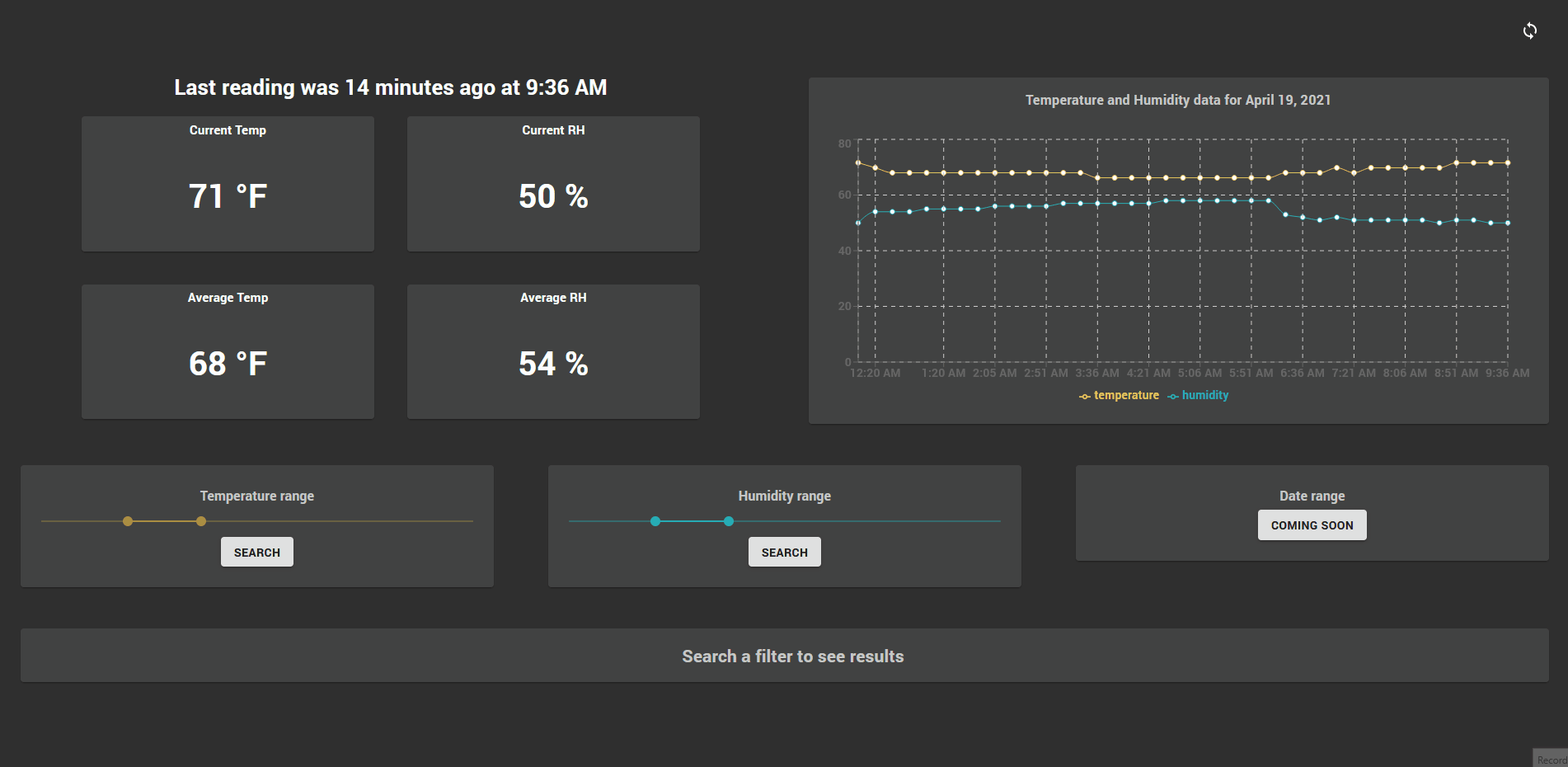The image size is (1568, 767).
Task: Click the last humidity data point on chart
Action: click(x=1508, y=223)
